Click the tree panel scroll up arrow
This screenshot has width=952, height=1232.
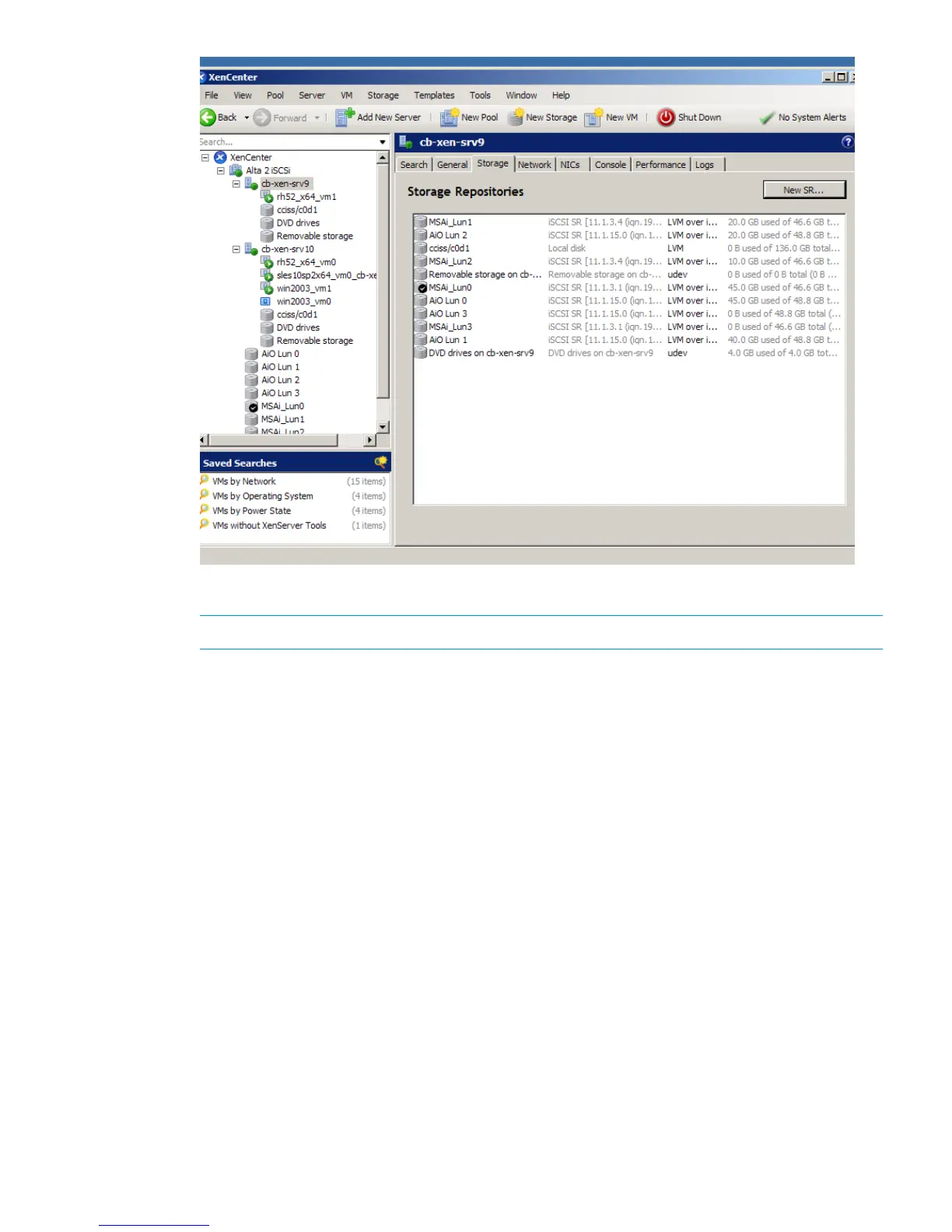click(x=383, y=157)
